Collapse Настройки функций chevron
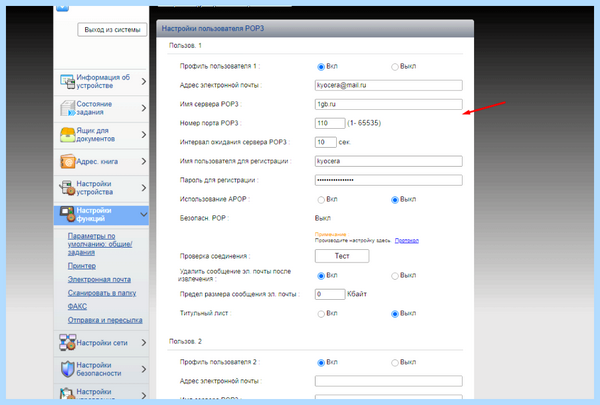 (143, 214)
